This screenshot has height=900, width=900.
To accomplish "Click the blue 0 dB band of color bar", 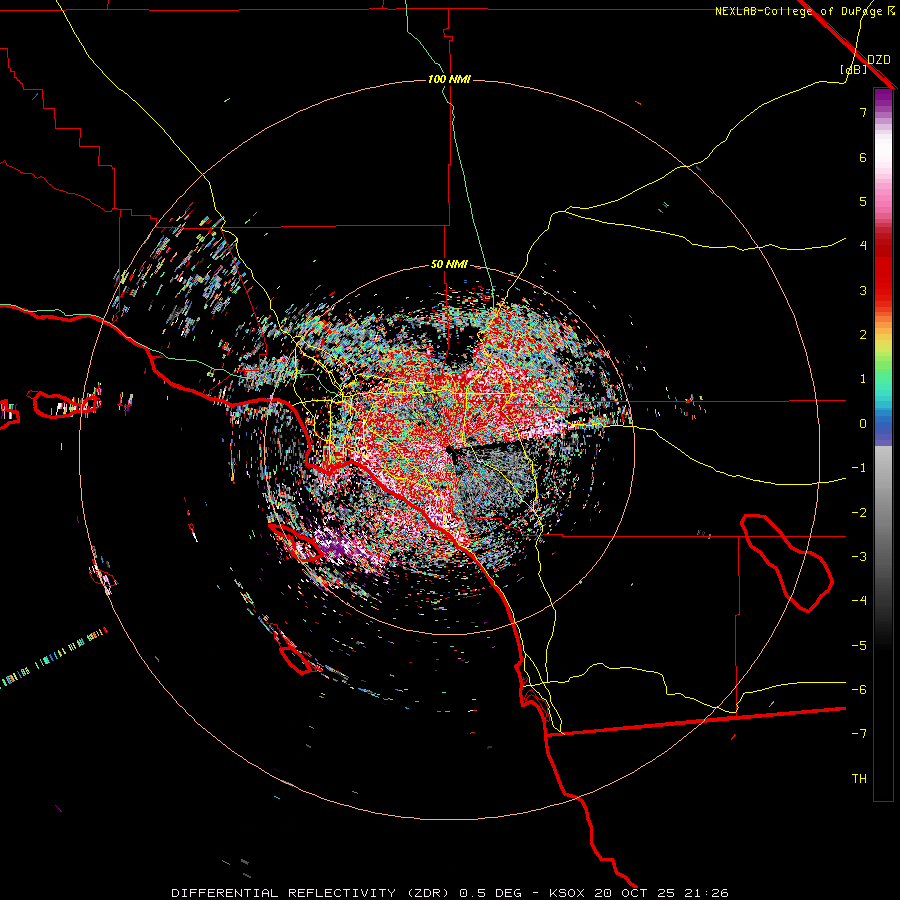I will point(883,425).
